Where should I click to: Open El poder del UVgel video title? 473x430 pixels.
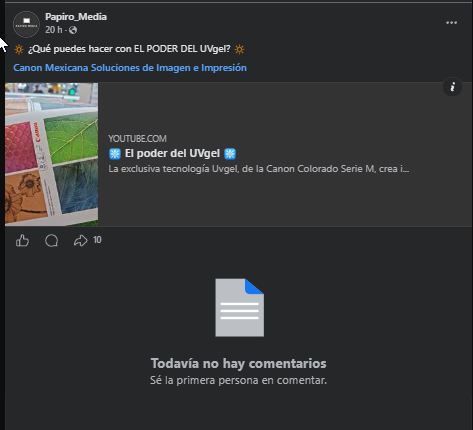172,153
